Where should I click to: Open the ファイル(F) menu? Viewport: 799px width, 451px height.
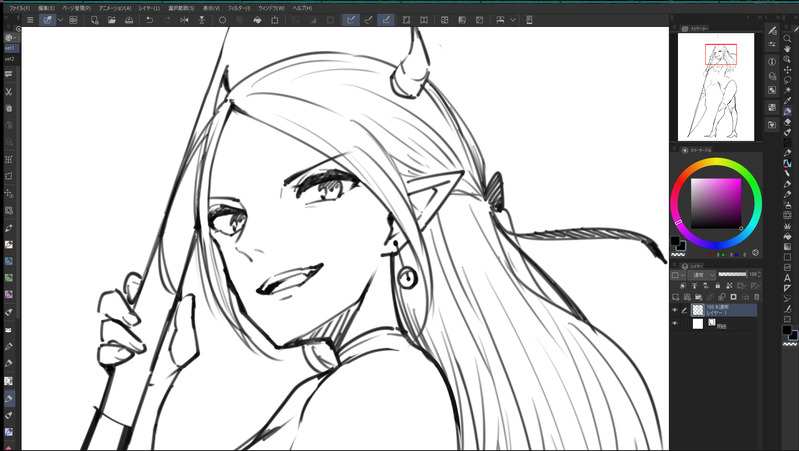pyautogui.click(x=19, y=8)
